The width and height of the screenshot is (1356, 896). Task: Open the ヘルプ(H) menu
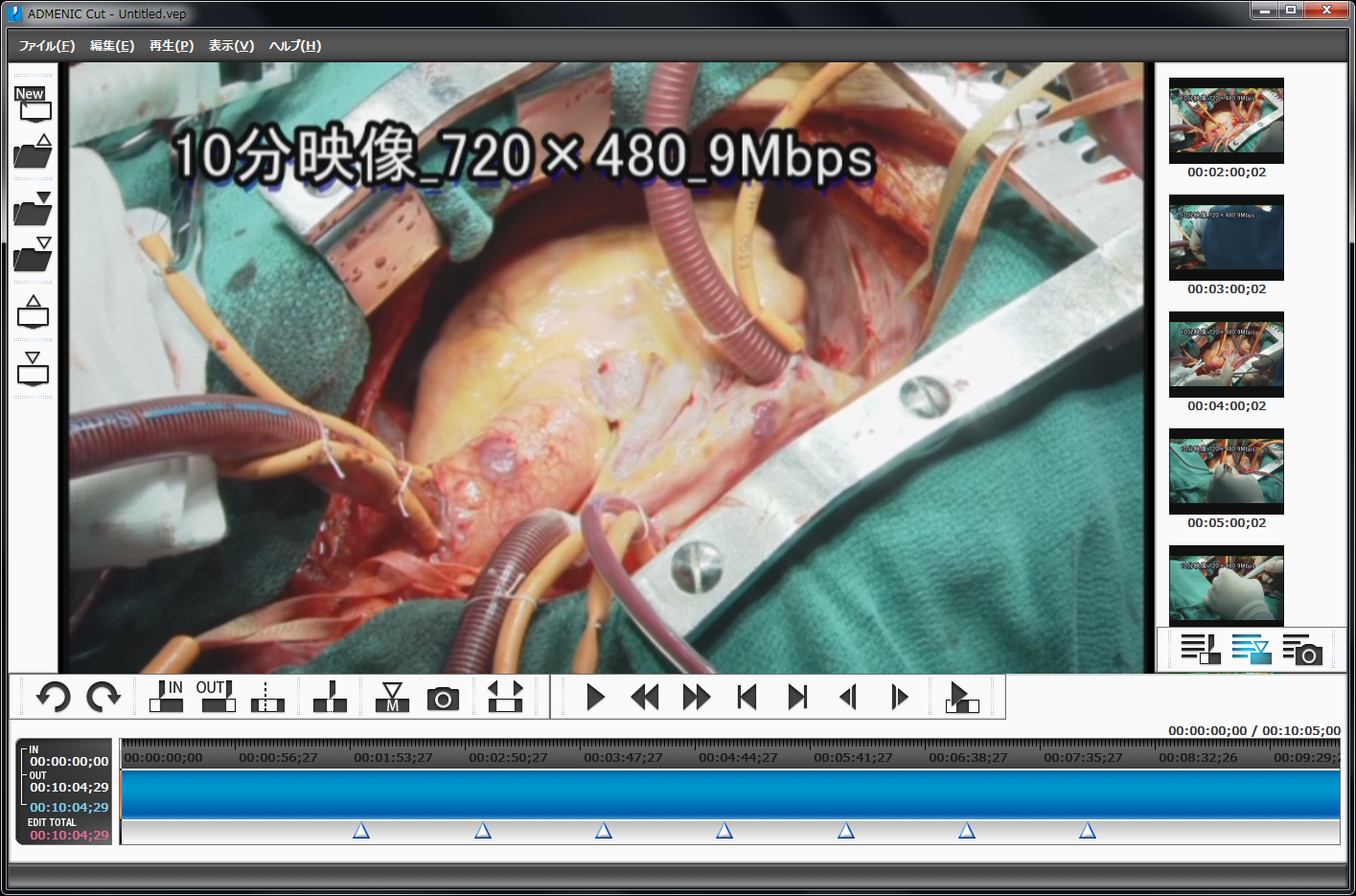295,46
